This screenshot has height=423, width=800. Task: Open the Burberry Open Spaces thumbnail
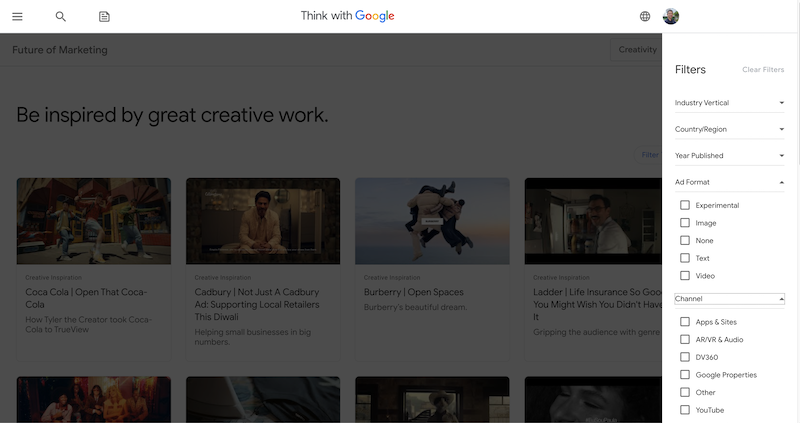(x=432, y=221)
